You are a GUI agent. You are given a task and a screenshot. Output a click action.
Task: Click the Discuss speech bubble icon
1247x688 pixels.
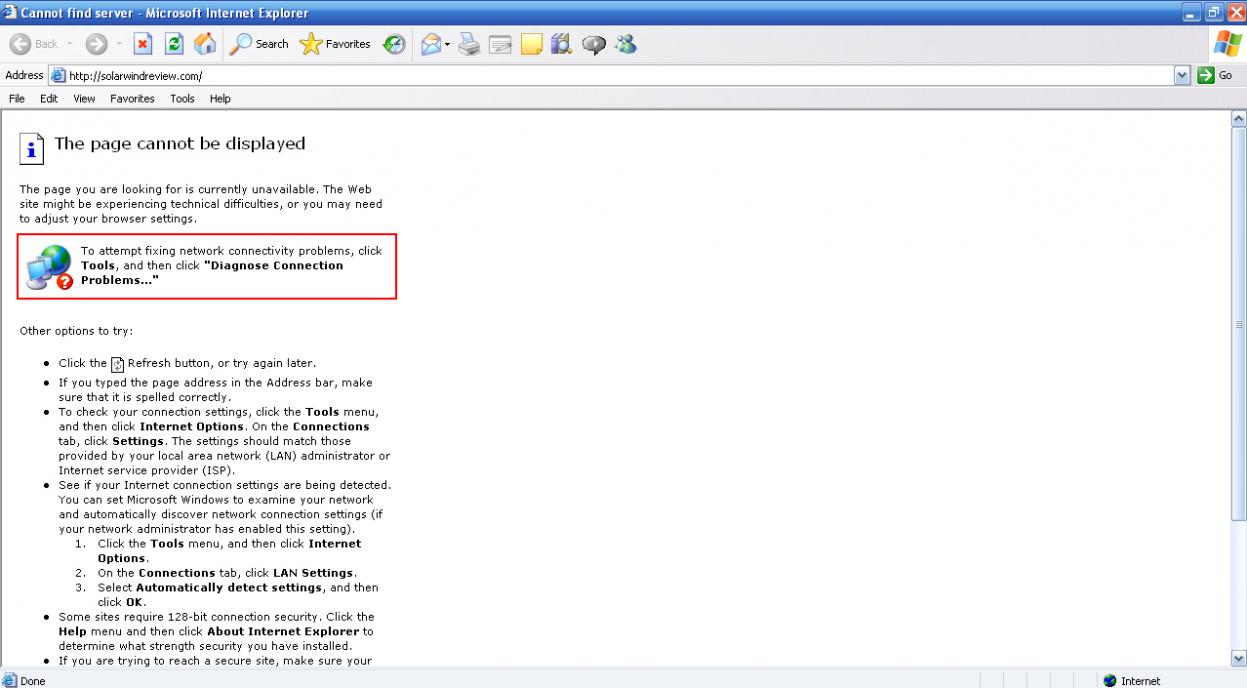[594, 44]
